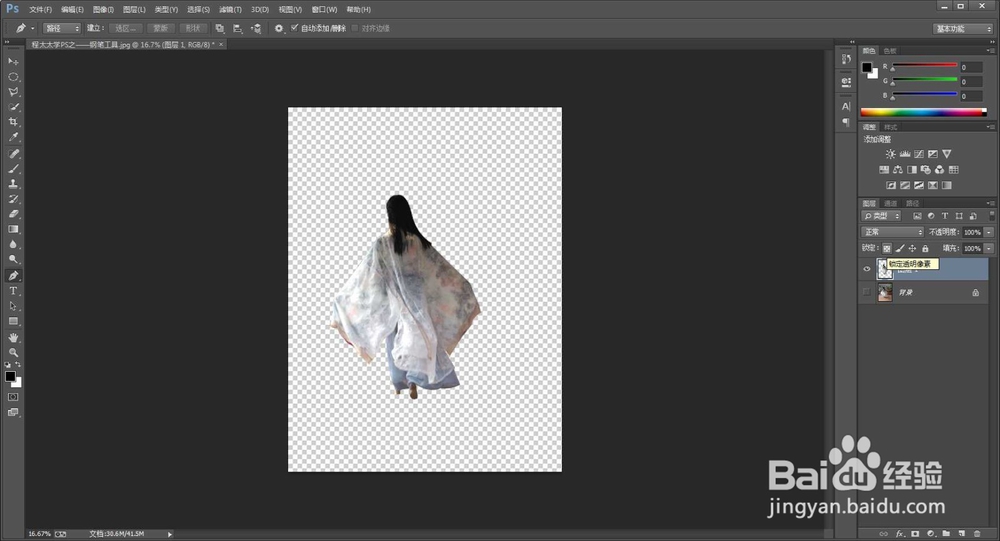Open pen tool mode dropdown (路径)
The height and width of the screenshot is (541, 1000).
point(62,28)
